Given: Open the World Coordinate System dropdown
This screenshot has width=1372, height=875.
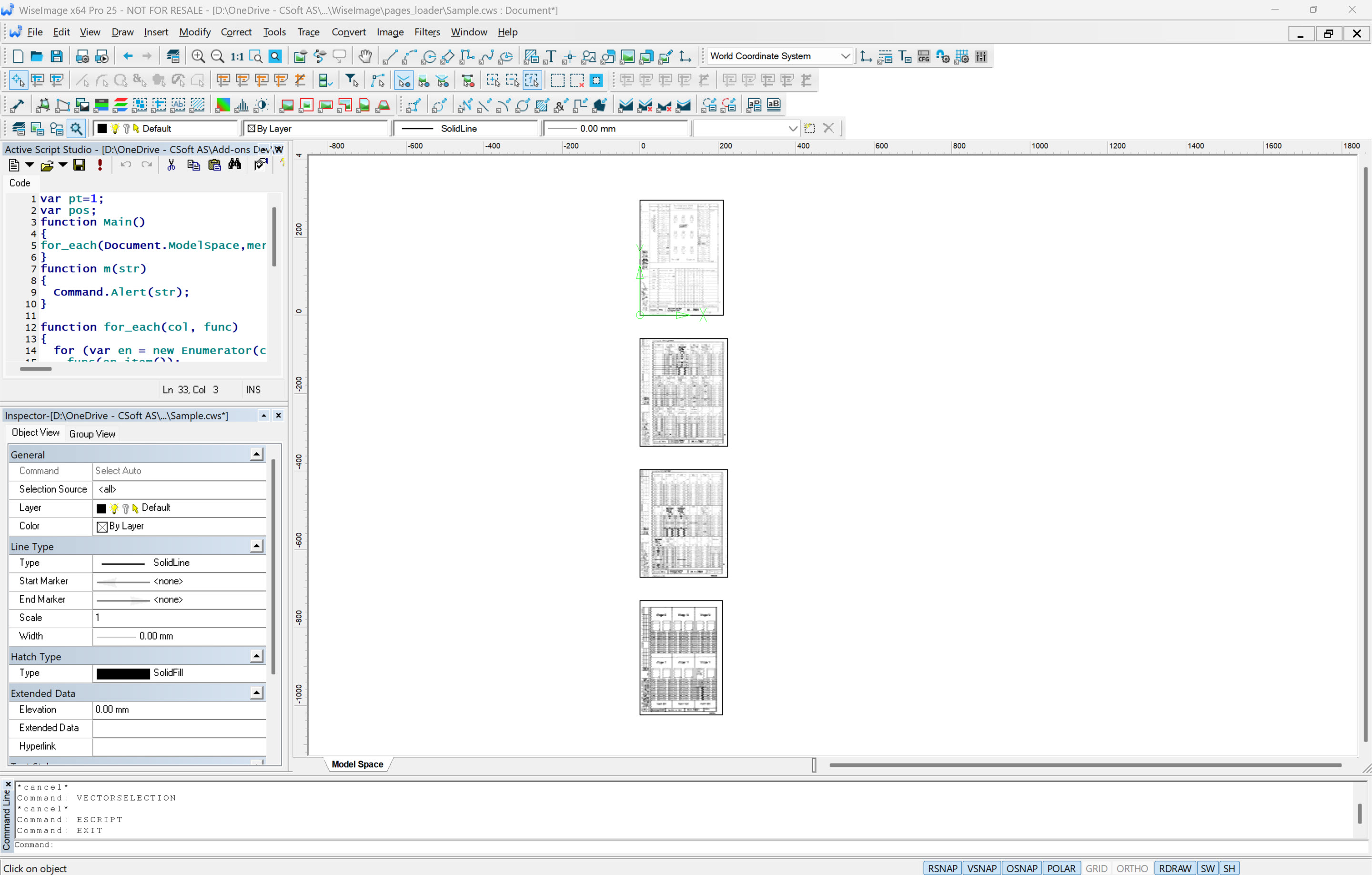Looking at the screenshot, I should [x=846, y=56].
